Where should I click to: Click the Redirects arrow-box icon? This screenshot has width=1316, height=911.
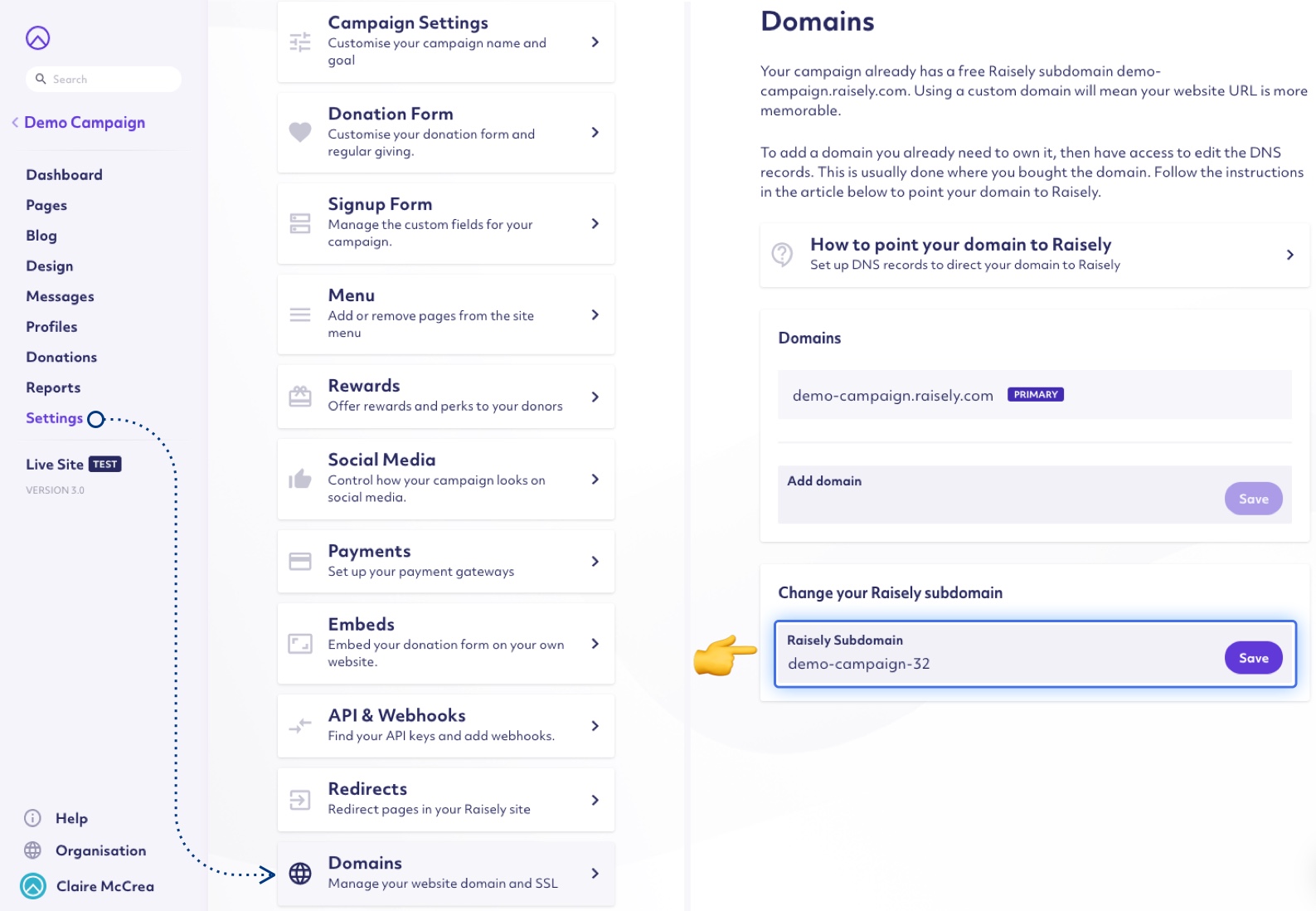pyautogui.click(x=300, y=800)
